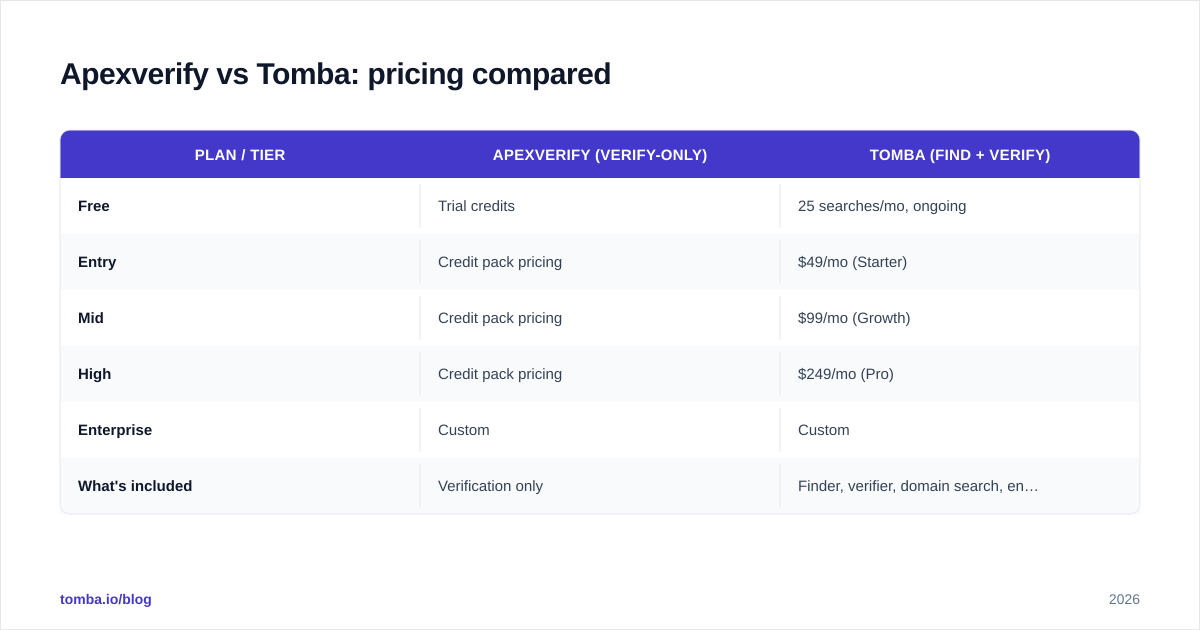Click 'Custom' in the Apexverify column

point(464,430)
